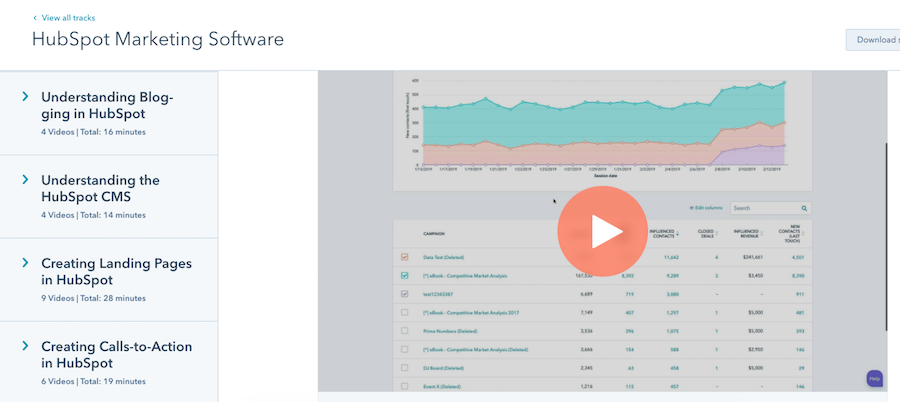Image resolution: width=900 pixels, height=402 pixels.
Task: Click the back chevron beside View all tracks
Action: click(35, 18)
